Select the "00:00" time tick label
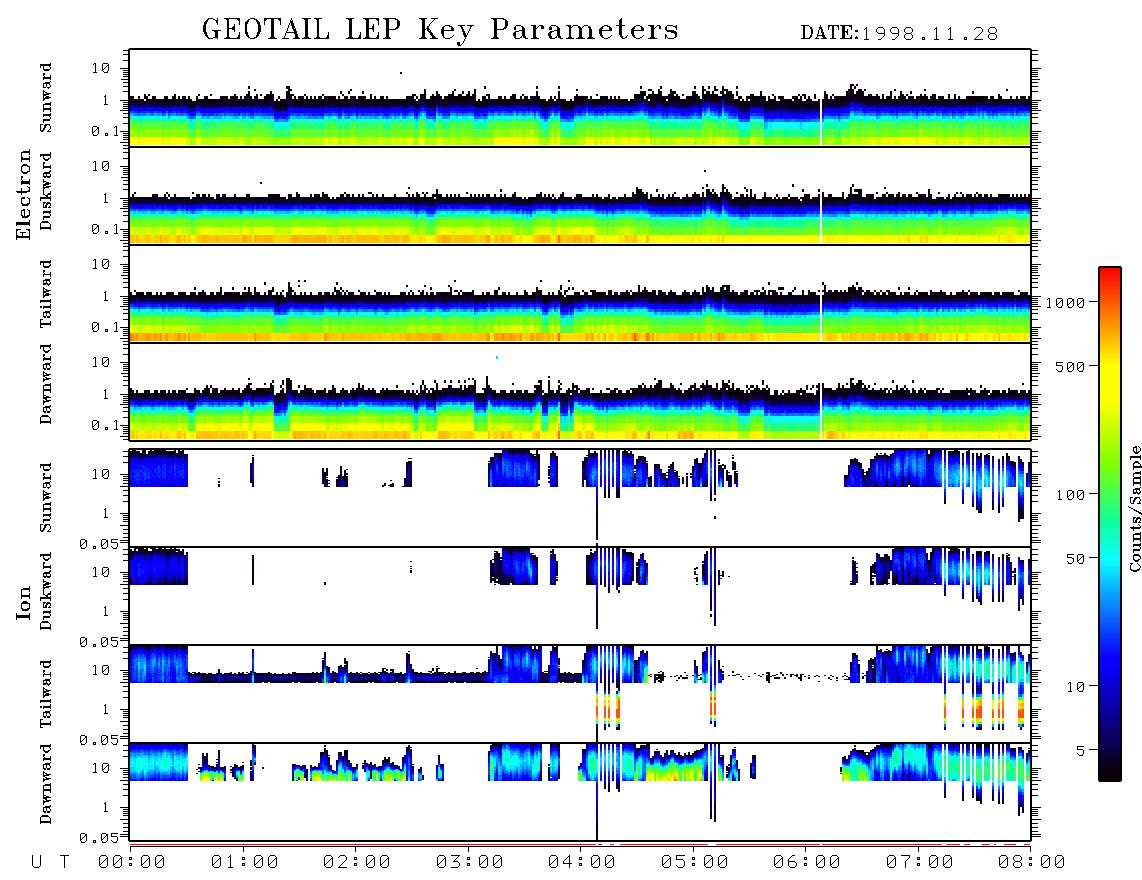The height and width of the screenshot is (880, 1142). [x=132, y=862]
